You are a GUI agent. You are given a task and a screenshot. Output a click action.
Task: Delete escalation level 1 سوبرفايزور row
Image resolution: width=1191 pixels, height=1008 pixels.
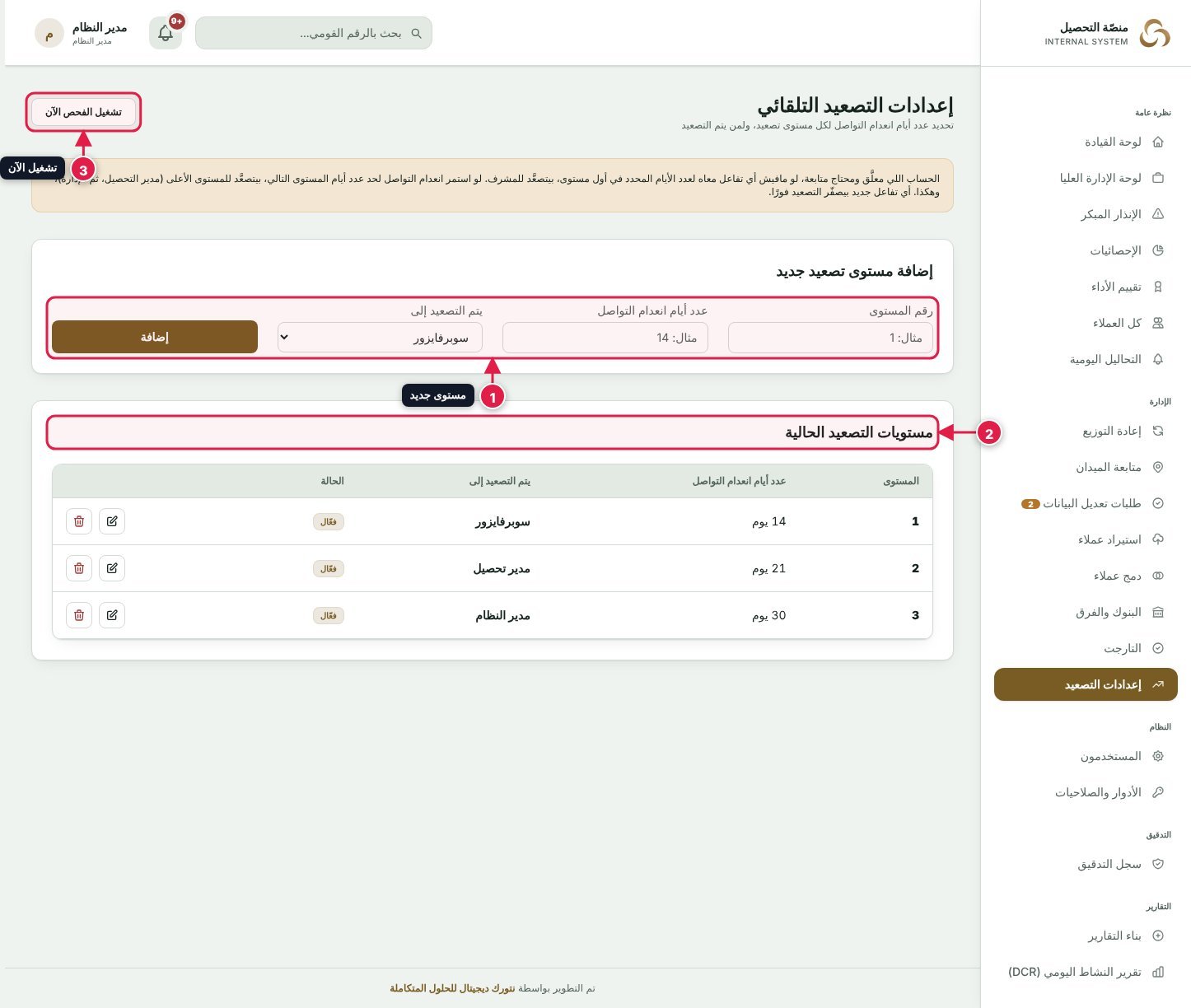tap(79, 521)
